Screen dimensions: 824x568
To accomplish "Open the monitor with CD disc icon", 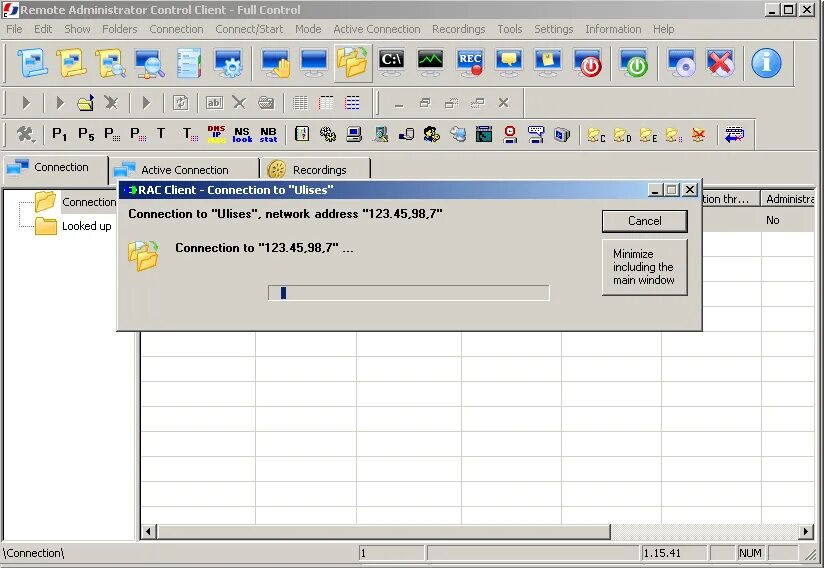I will point(681,63).
